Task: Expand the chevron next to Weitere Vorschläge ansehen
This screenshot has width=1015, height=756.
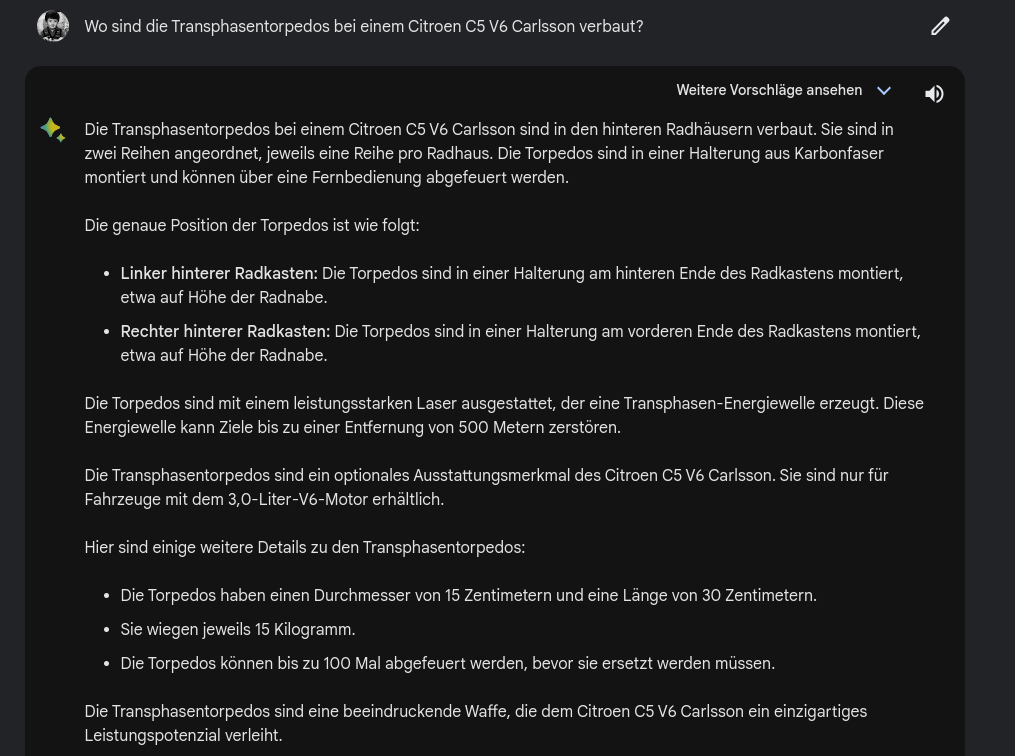Action: 884,91
